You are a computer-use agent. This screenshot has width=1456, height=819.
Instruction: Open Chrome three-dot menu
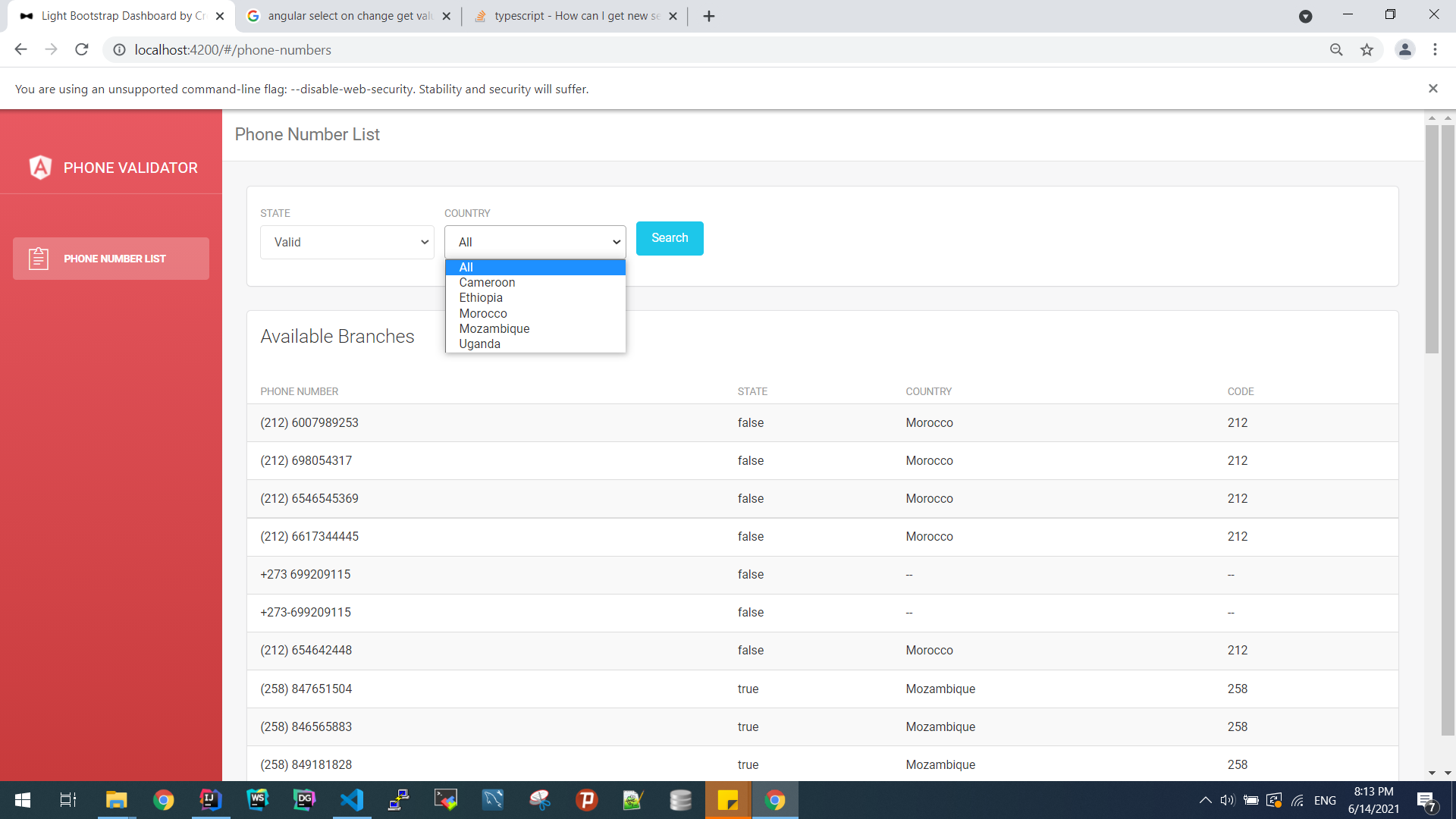[x=1435, y=50]
